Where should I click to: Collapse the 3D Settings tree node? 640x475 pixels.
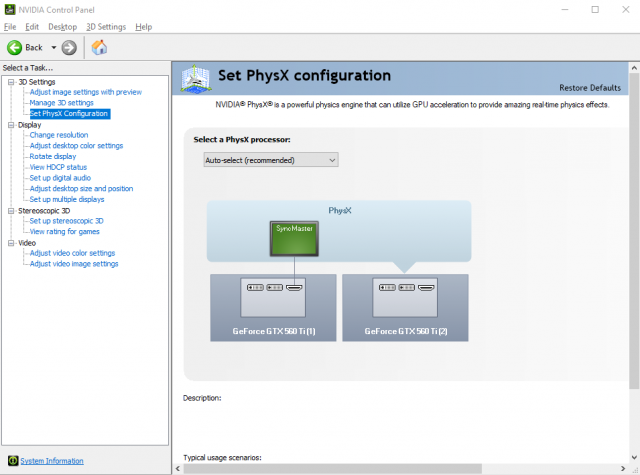pyautogui.click(x=10, y=82)
